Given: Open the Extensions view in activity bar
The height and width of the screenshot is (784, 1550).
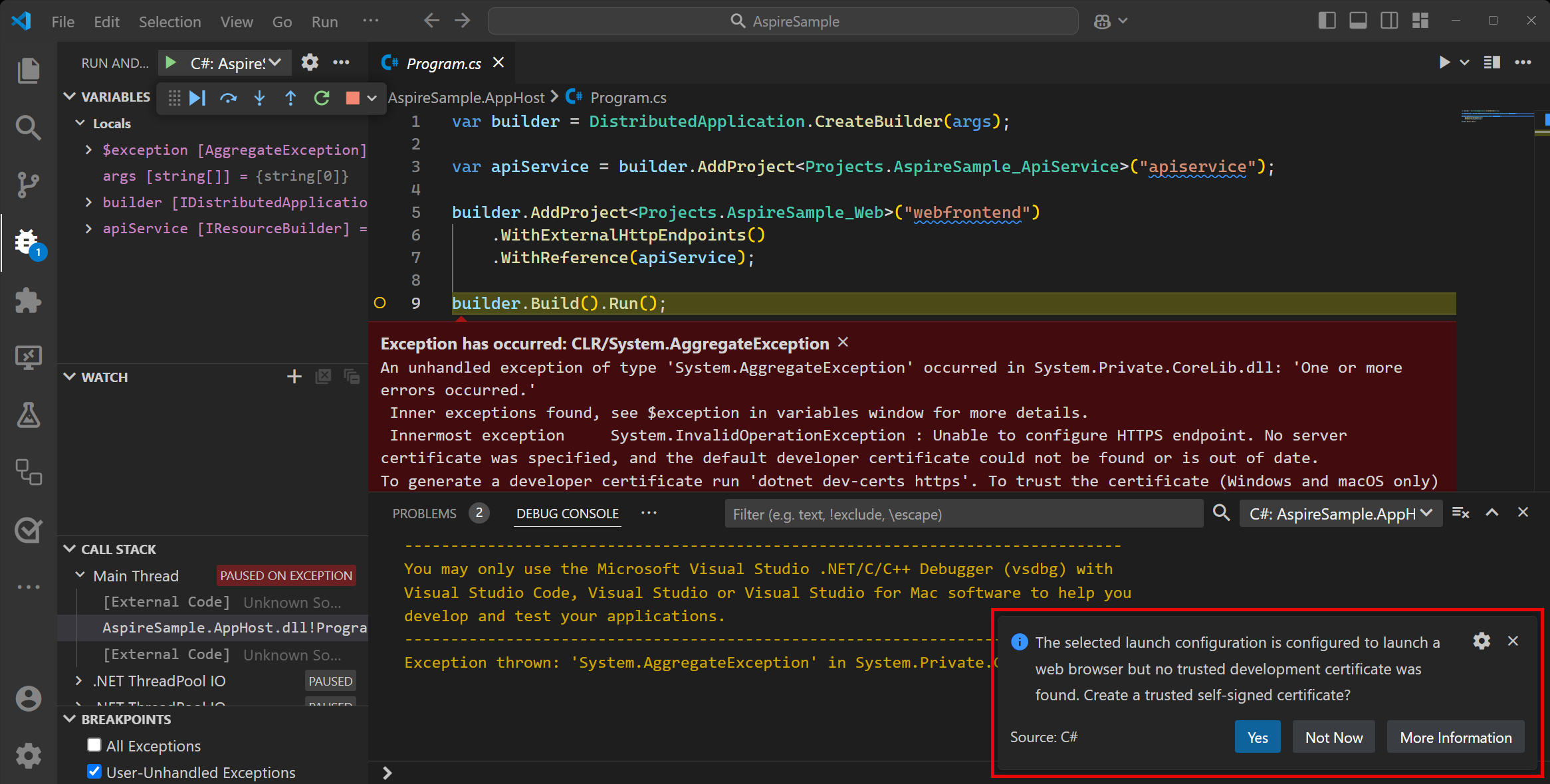Looking at the screenshot, I should (28, 301).
